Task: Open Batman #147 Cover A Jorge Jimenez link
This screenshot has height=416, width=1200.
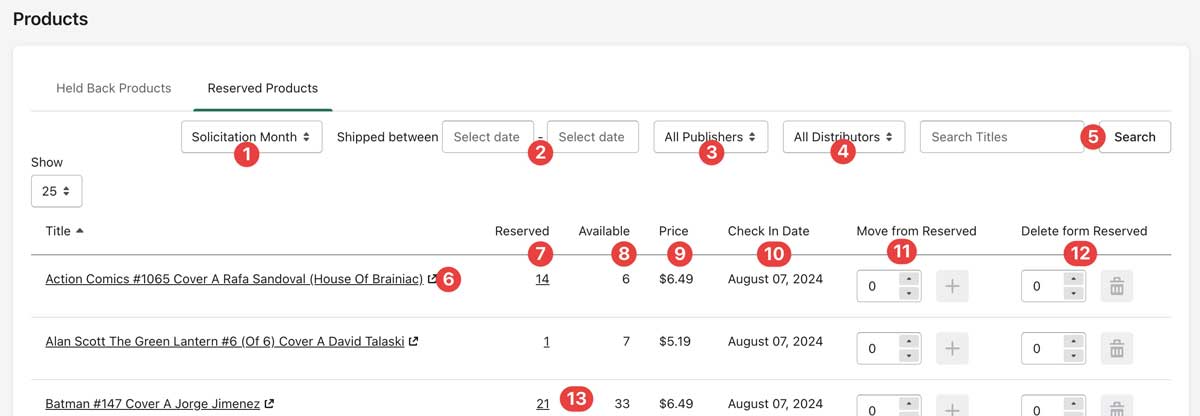Action: 153,404
